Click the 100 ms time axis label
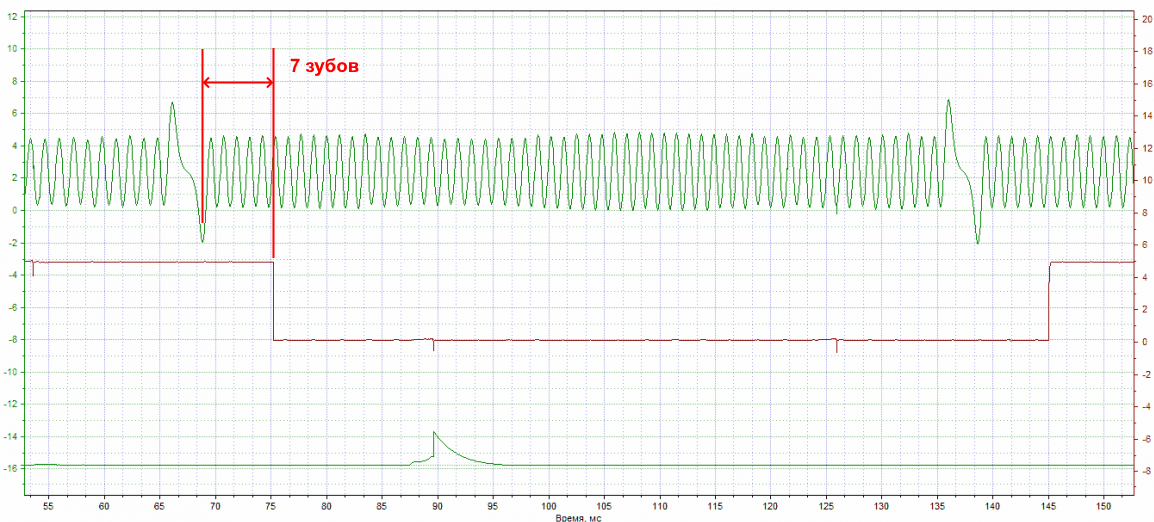 point(548,507)
